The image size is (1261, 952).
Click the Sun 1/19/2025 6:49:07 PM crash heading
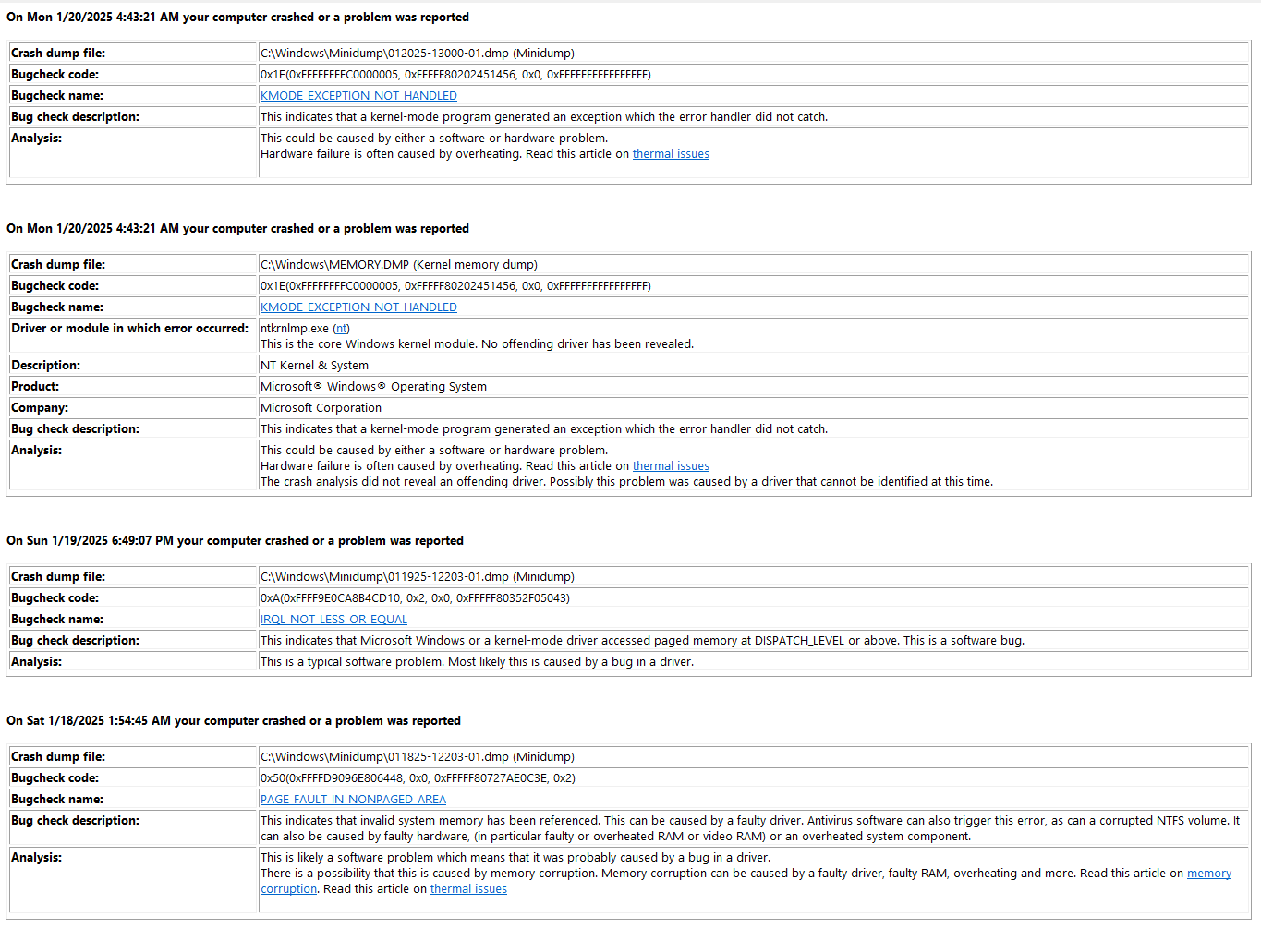pos(235,541)
